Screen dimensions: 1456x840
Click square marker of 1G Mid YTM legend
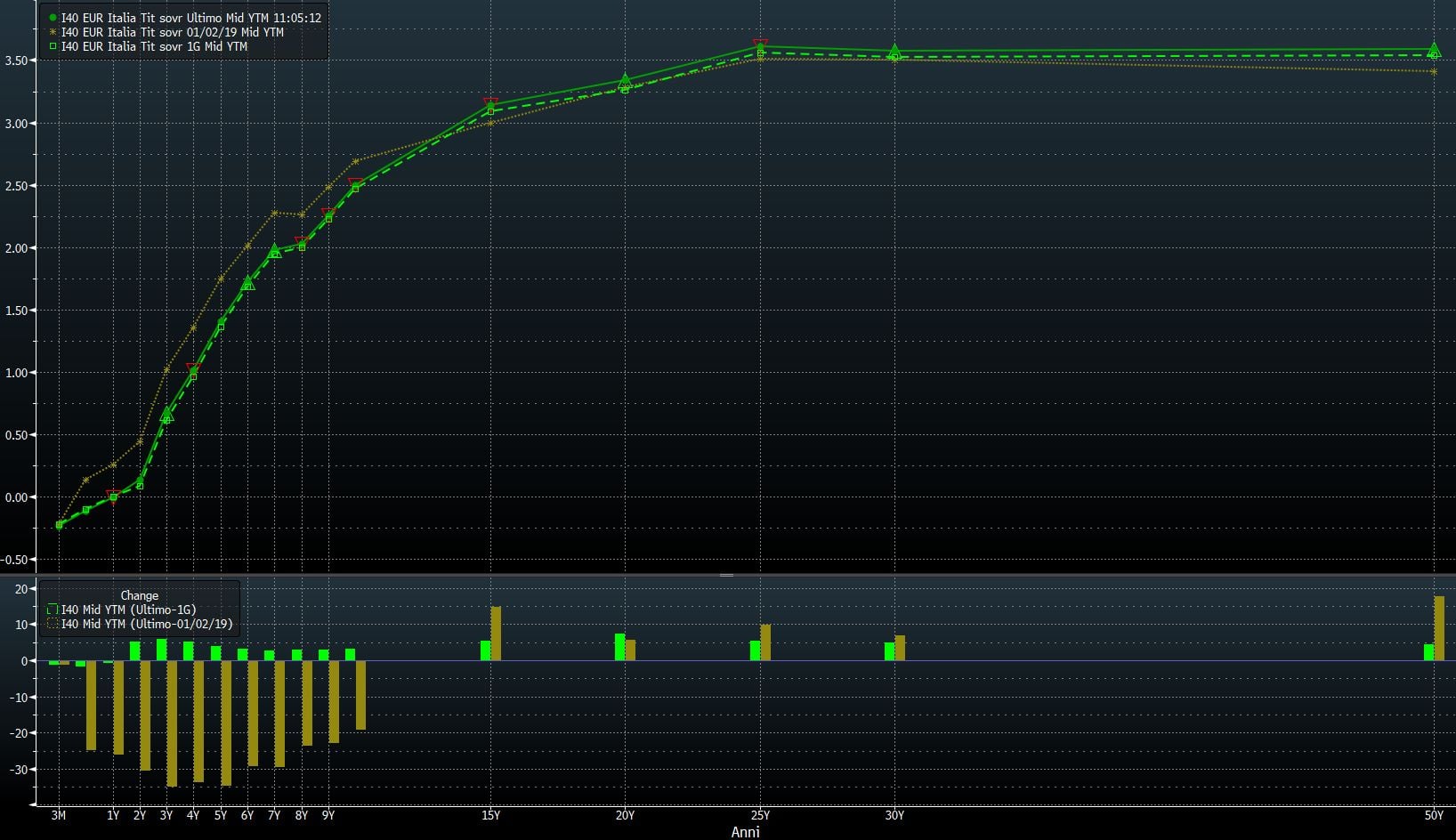tap(53, 46)
